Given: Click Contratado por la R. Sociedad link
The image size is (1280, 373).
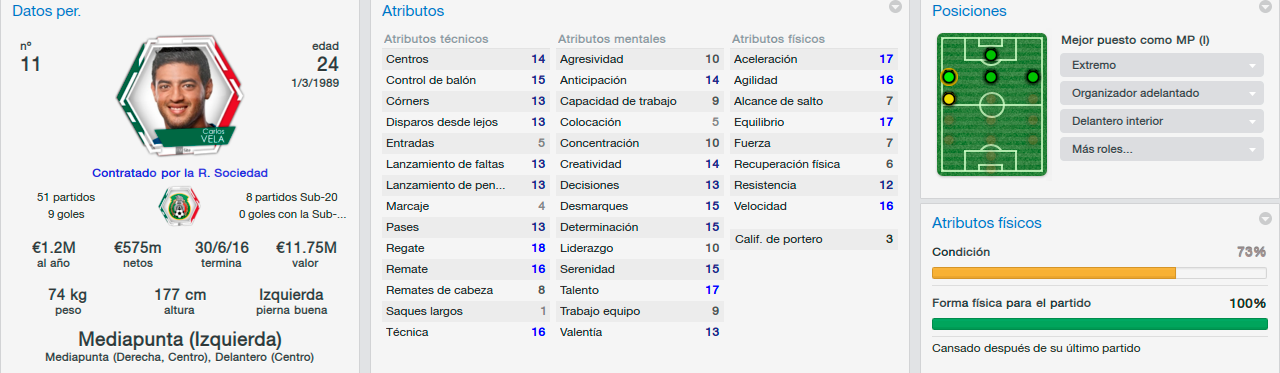Looking at the screenshot, I should pos(180,173).
